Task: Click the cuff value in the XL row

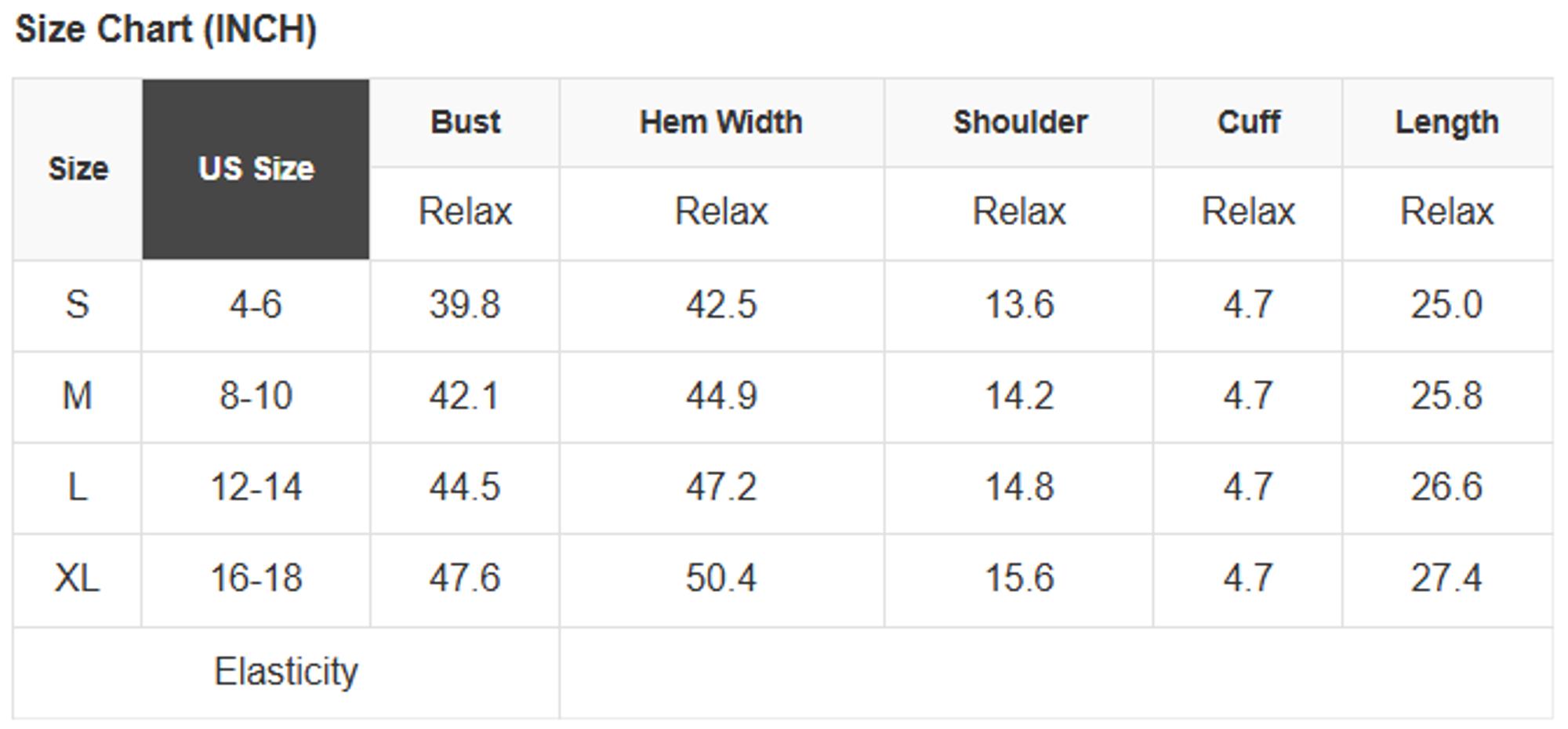Action: click(x=1248, y=578)
